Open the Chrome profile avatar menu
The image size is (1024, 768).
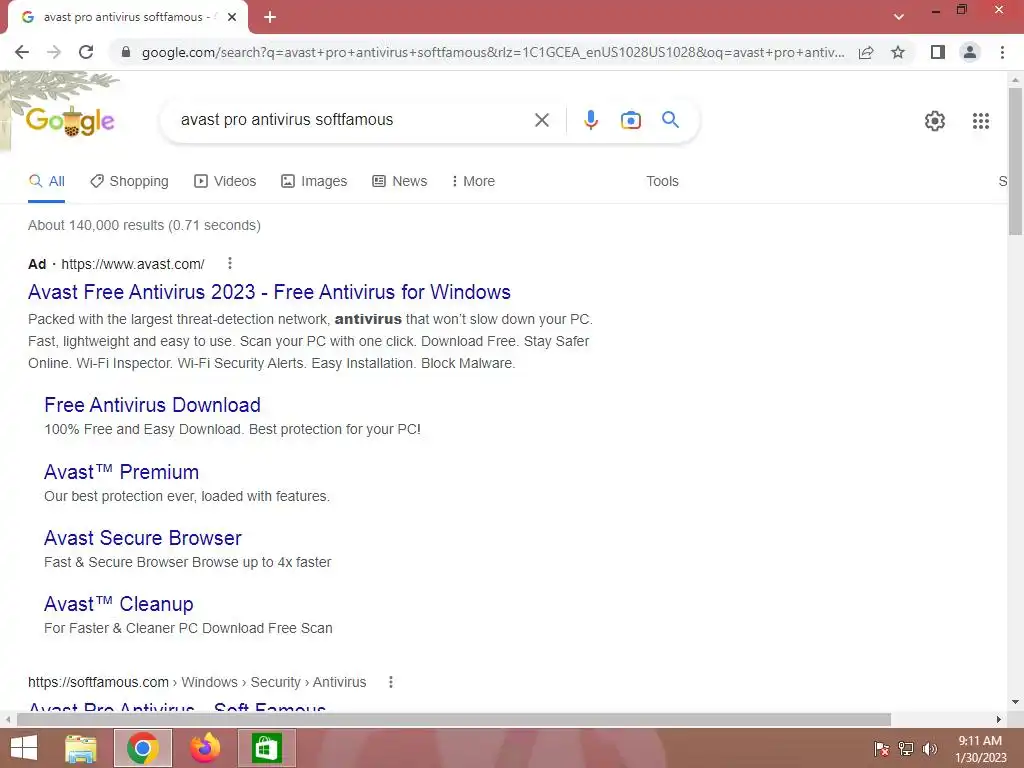pos(970,52)
